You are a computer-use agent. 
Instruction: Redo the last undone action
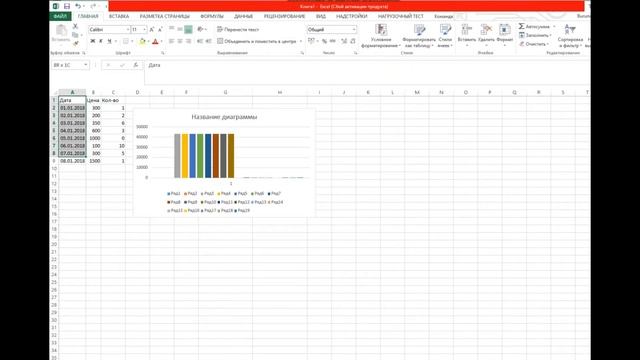point(93,6)
